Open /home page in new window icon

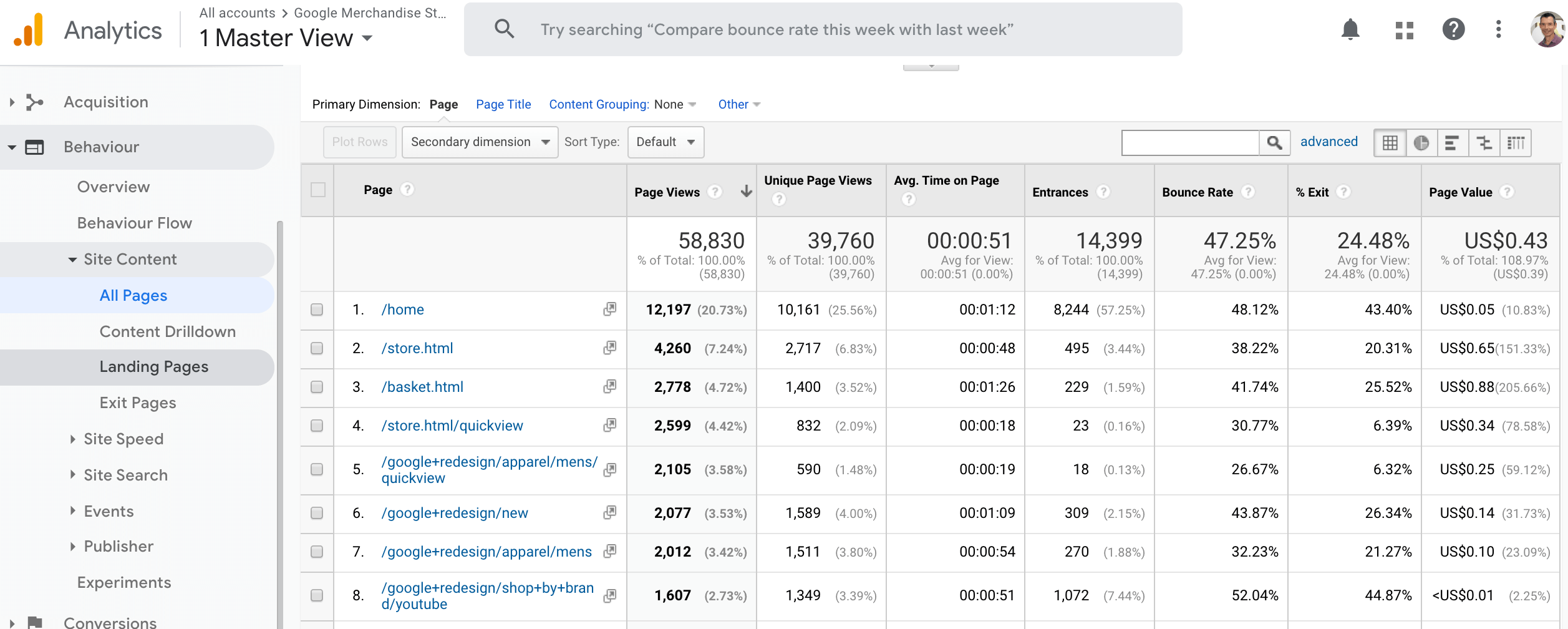609,310
